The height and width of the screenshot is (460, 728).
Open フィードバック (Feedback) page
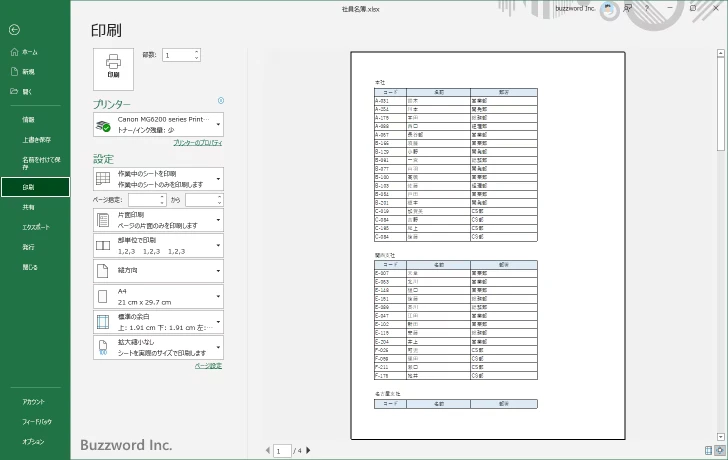(x=37, y=421)
